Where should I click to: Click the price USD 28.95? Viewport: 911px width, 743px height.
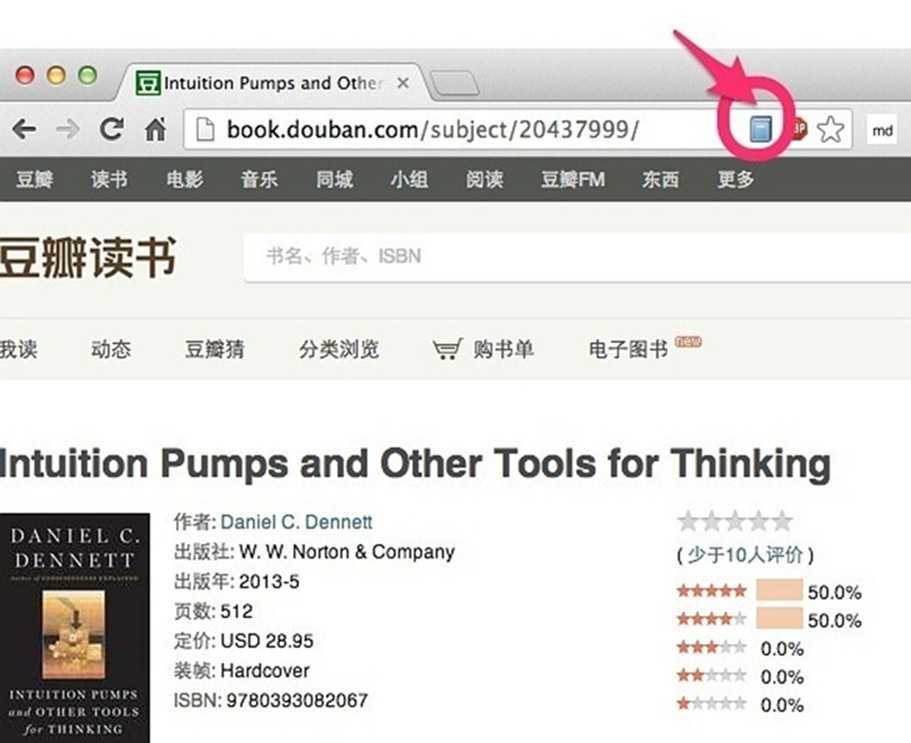point(267,641)
